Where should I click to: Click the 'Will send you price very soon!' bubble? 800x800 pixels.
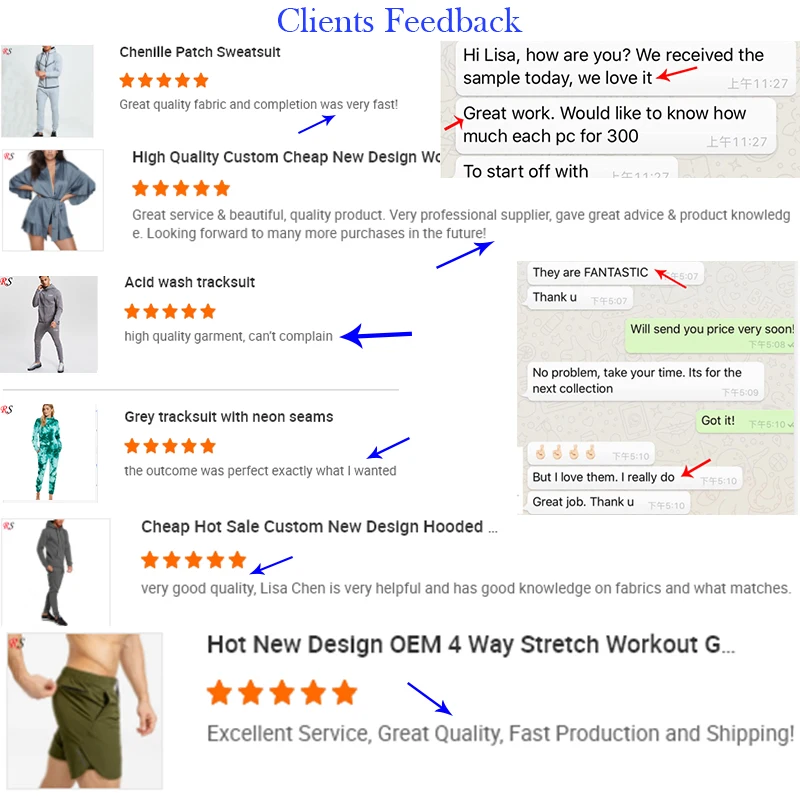point(711,336)
